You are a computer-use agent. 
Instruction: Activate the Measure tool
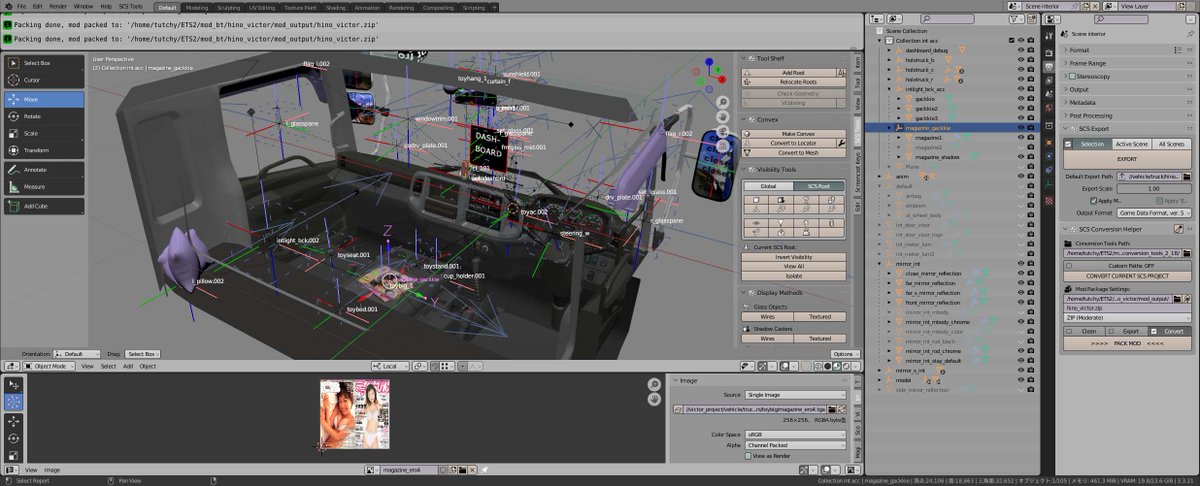coord(43,187)
